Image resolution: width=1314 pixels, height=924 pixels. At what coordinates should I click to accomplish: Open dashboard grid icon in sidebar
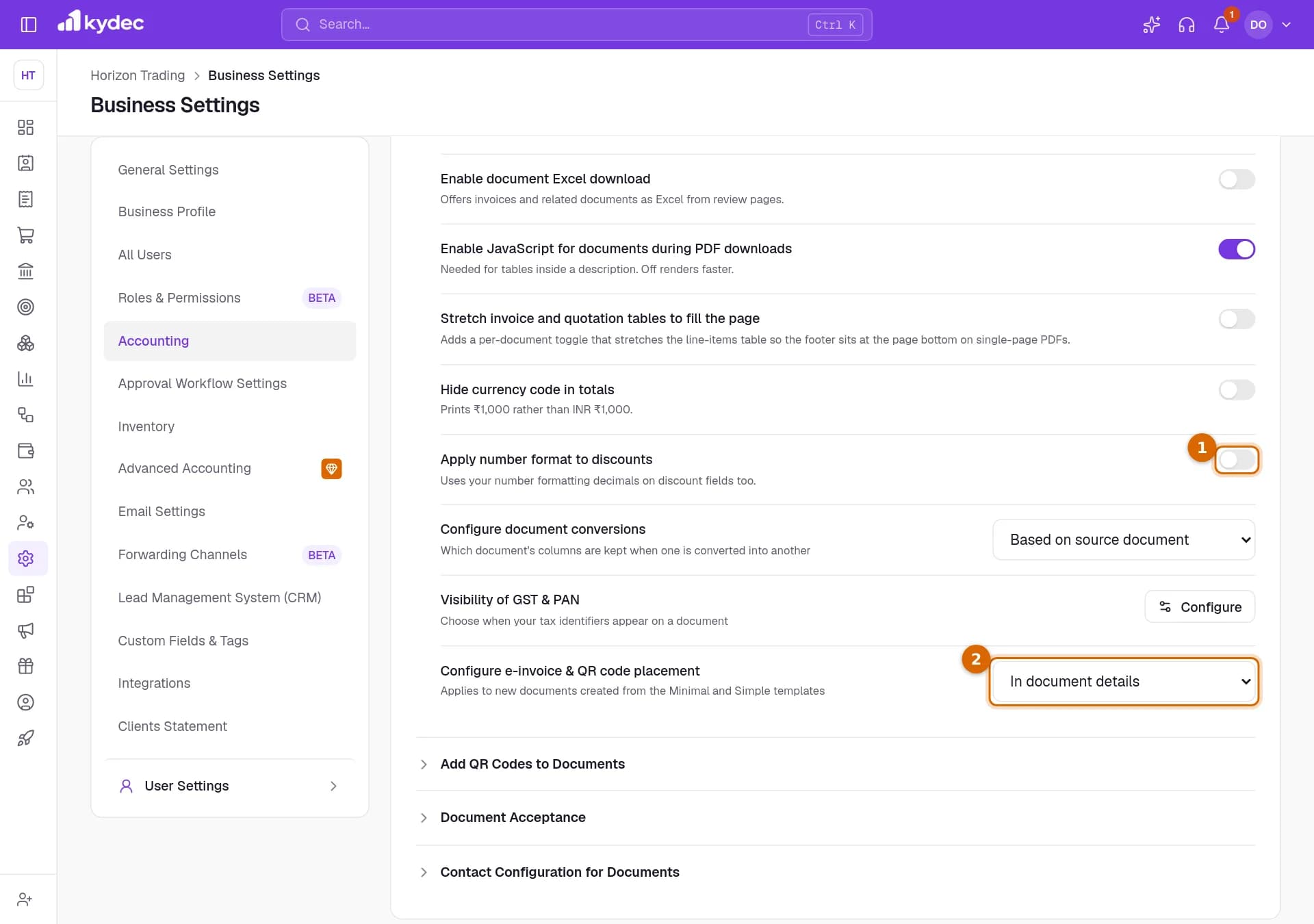[x=25, y=127]
